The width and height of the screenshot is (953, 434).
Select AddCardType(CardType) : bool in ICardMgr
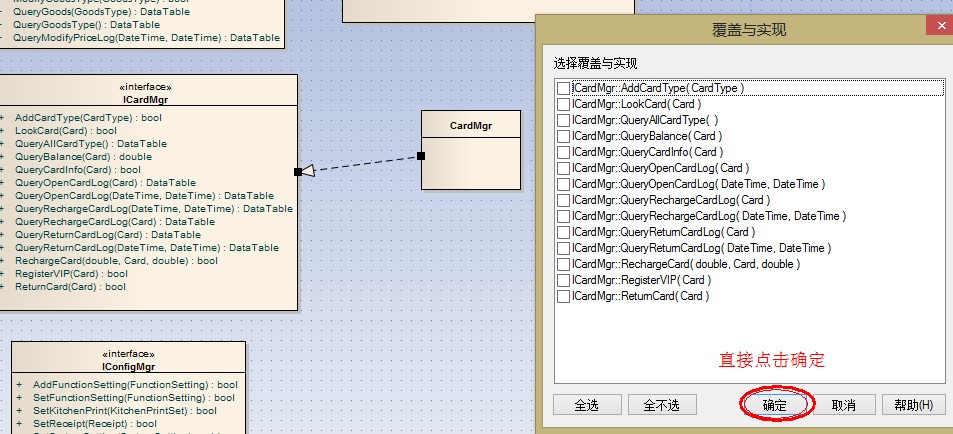click(89, 118)
